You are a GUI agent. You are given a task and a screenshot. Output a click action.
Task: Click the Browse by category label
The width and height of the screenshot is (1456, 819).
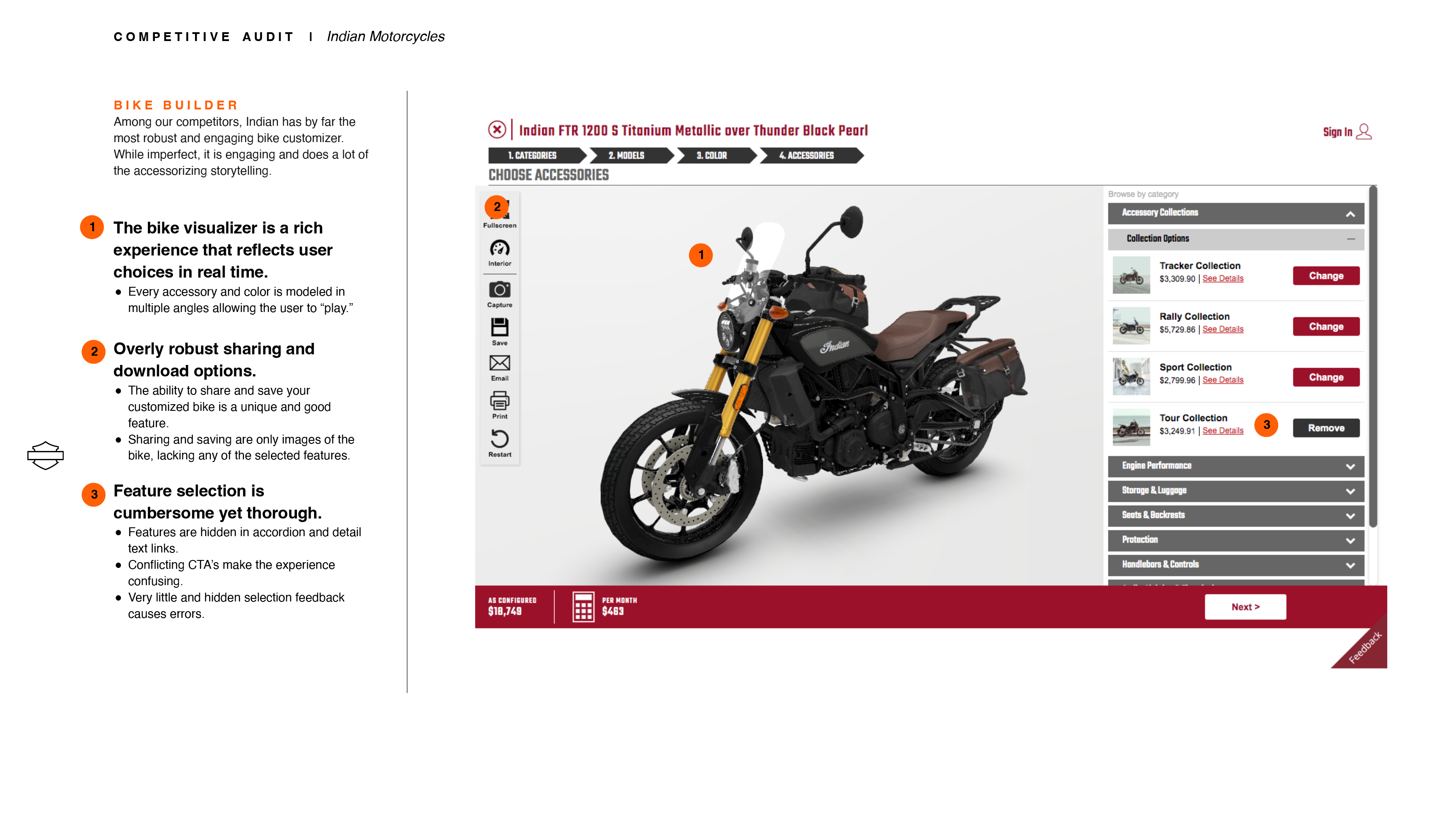coord(1143,194)
